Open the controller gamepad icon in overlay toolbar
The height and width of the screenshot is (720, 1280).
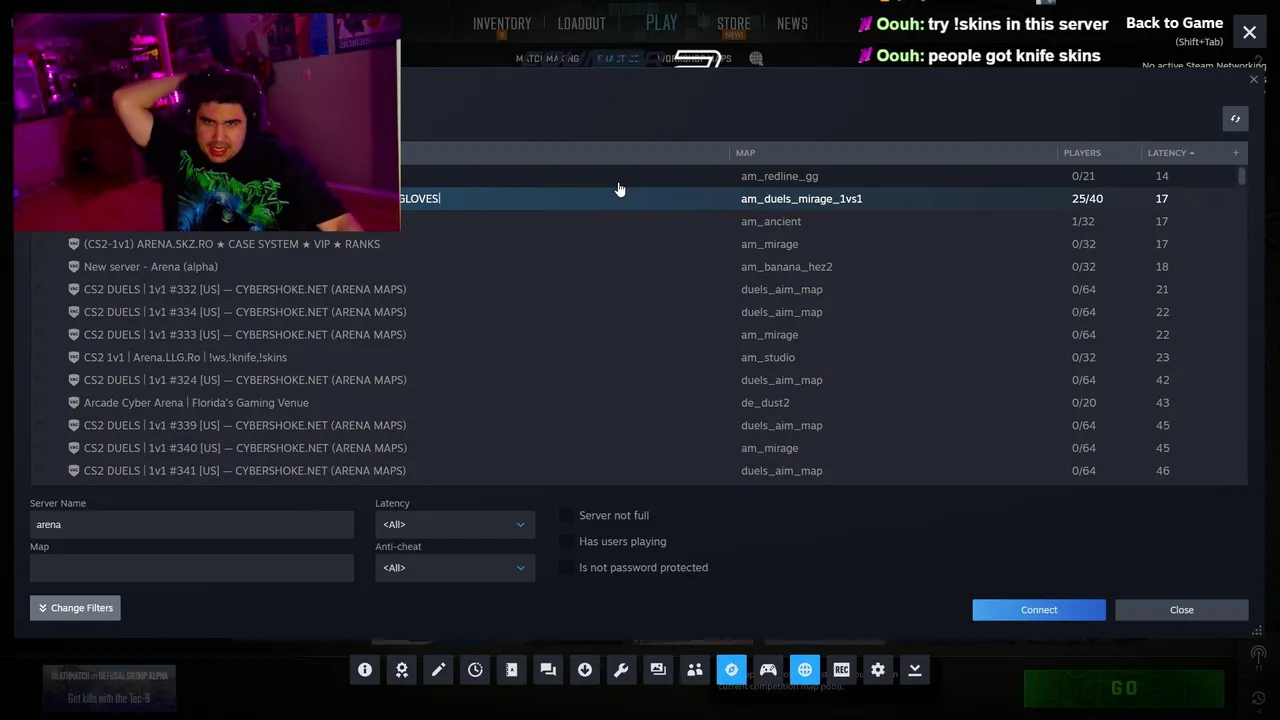click(768, 670)
